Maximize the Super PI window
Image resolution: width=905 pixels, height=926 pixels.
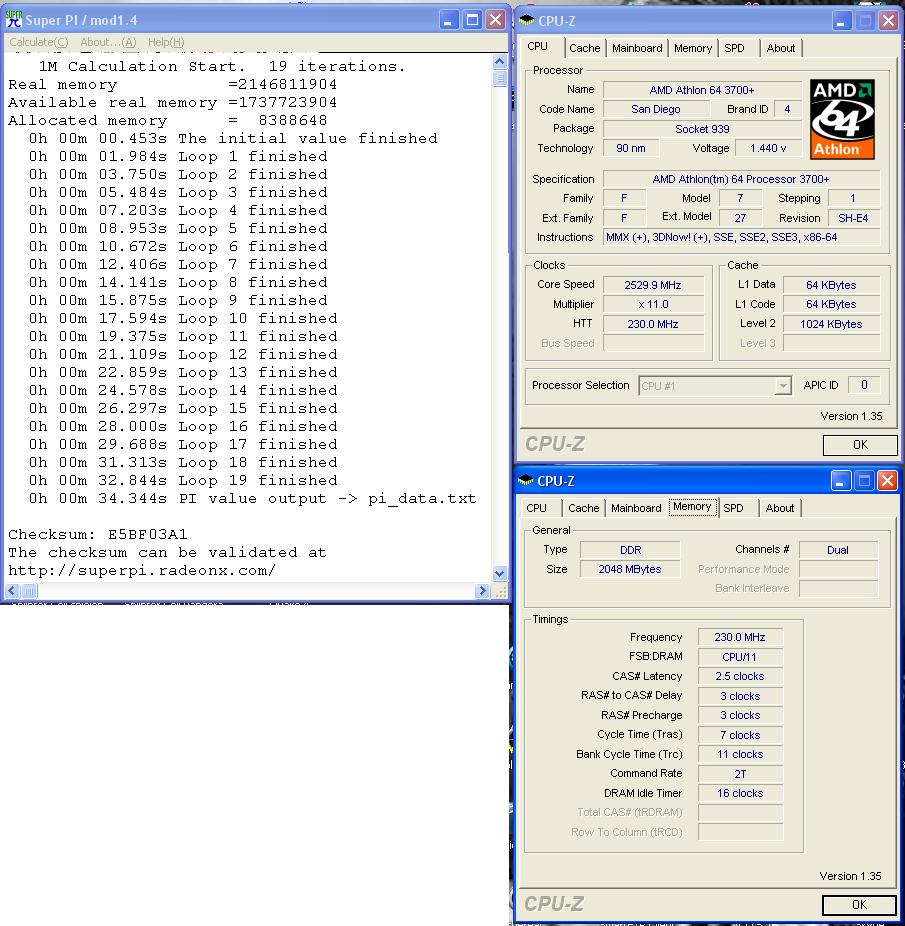tap(472, 21)
